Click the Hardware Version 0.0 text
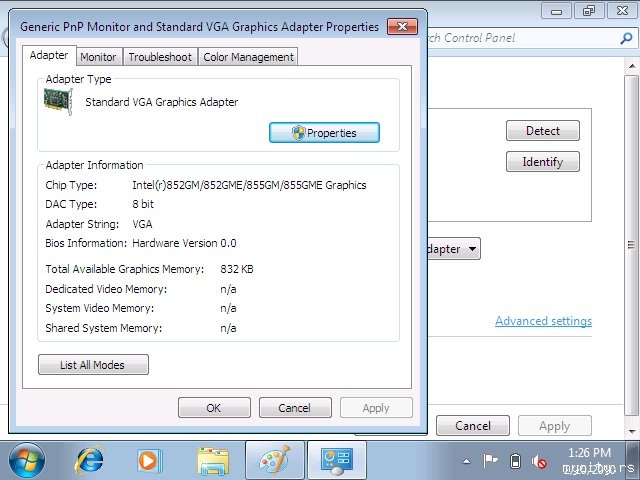Screen dimensions: 640x480 point(184,243)
